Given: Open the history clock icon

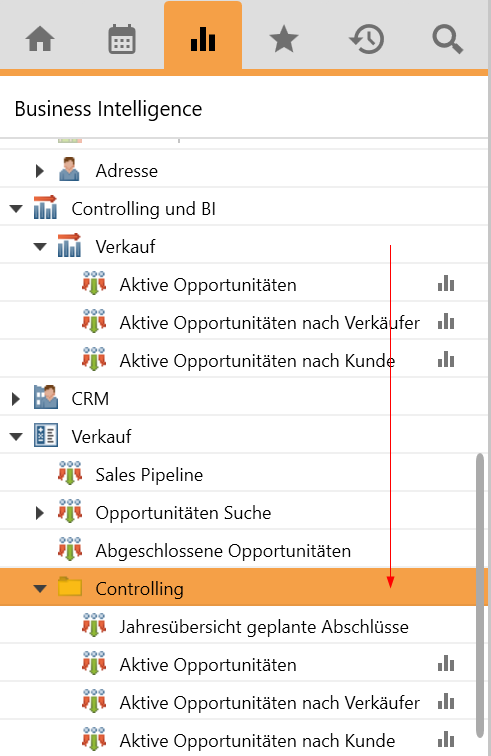Looking at the screenshot, I should pos(366,39).
